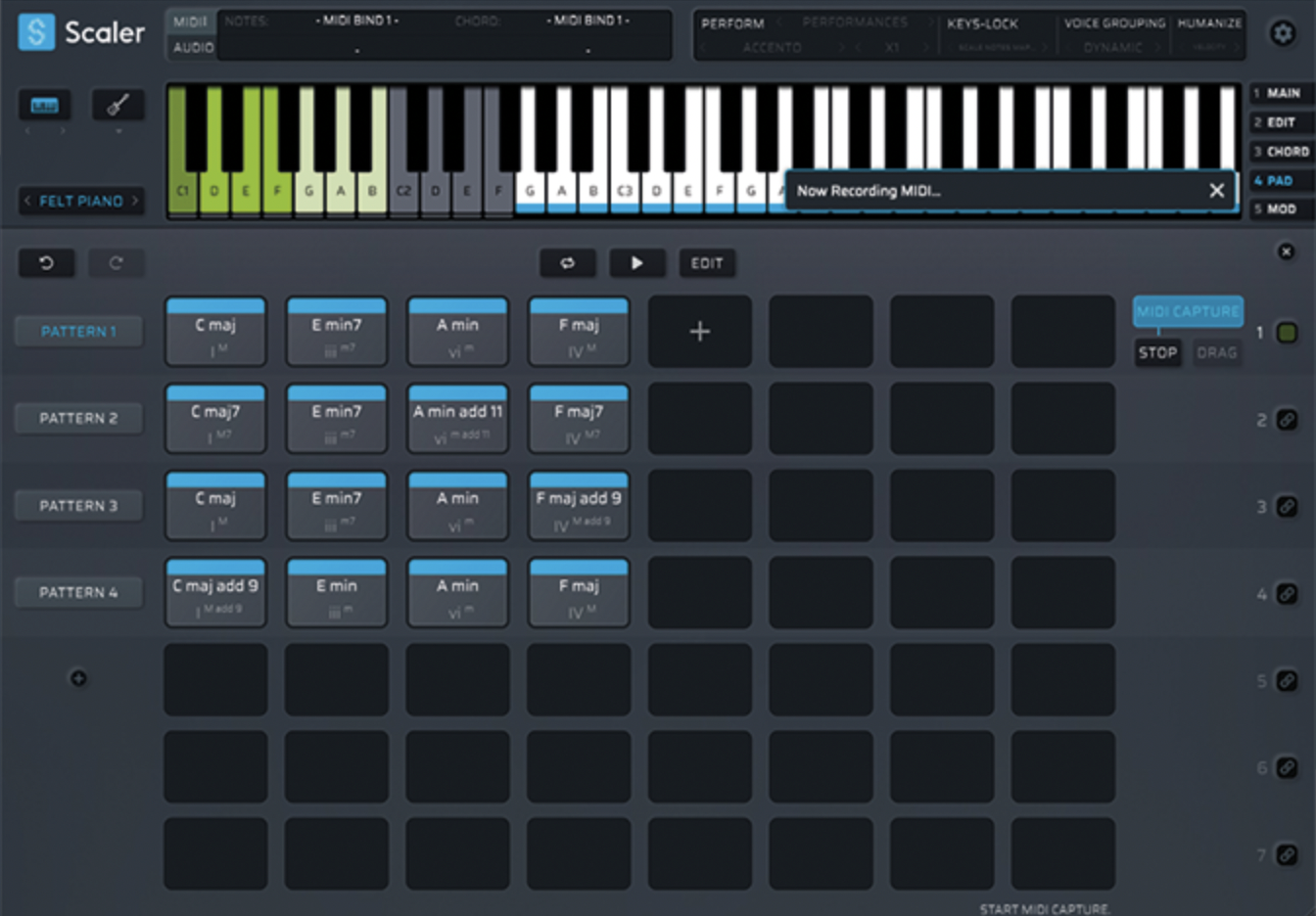
Task: Click the undo arrow icon
Action: coord(46,262)
